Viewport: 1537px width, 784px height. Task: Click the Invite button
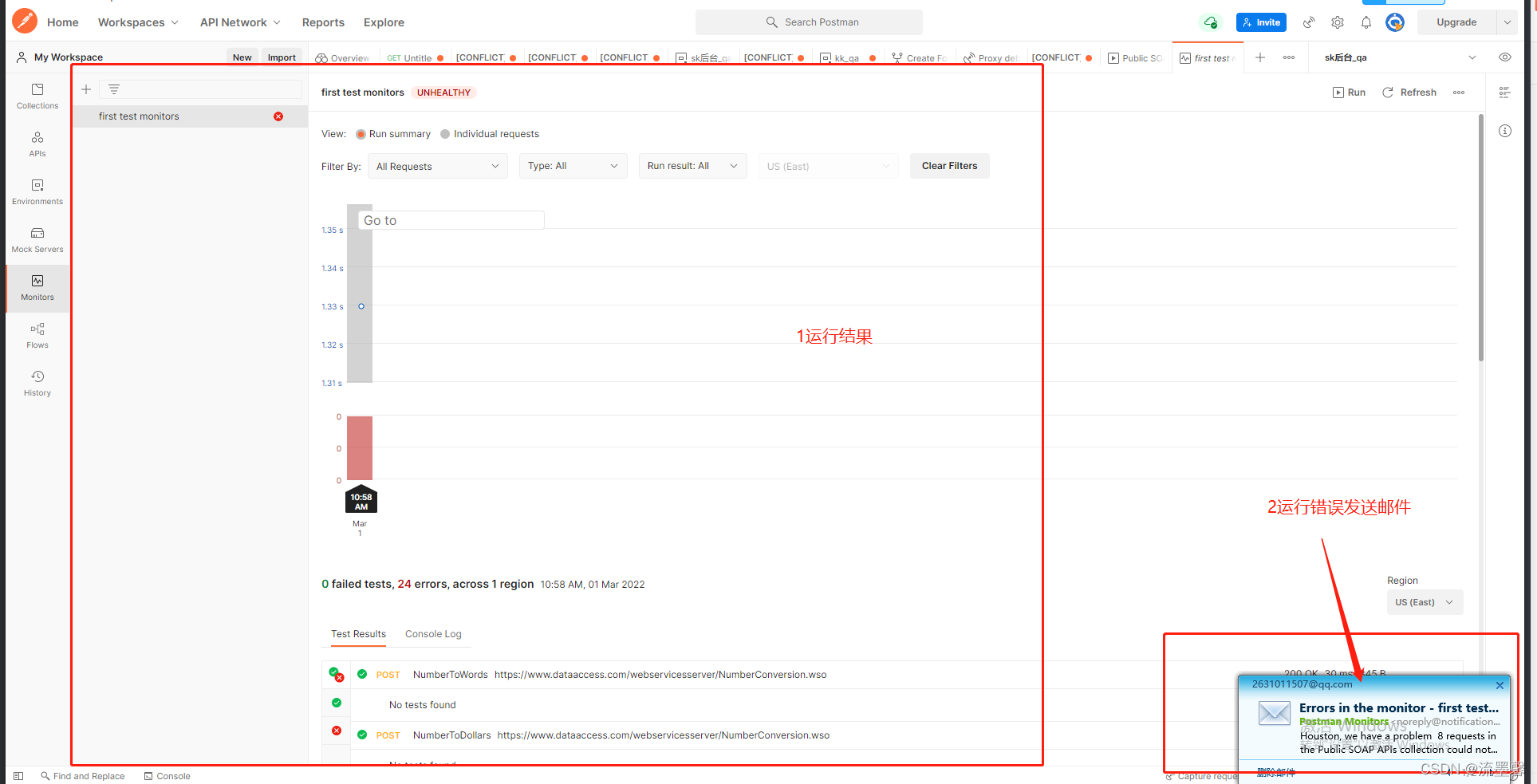pyautogui.click(x=1261, y=22)
